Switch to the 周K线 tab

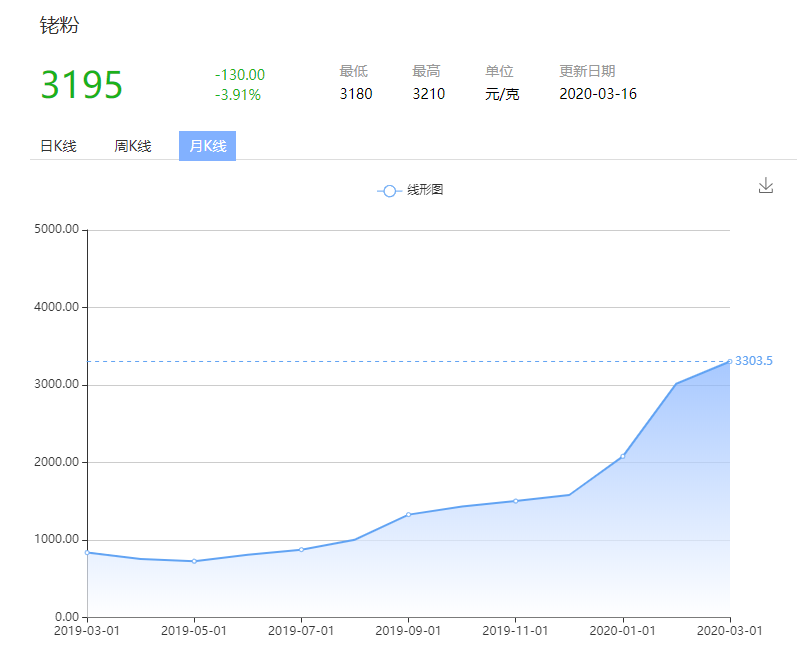pyautogui.click(x=133, y=146)
